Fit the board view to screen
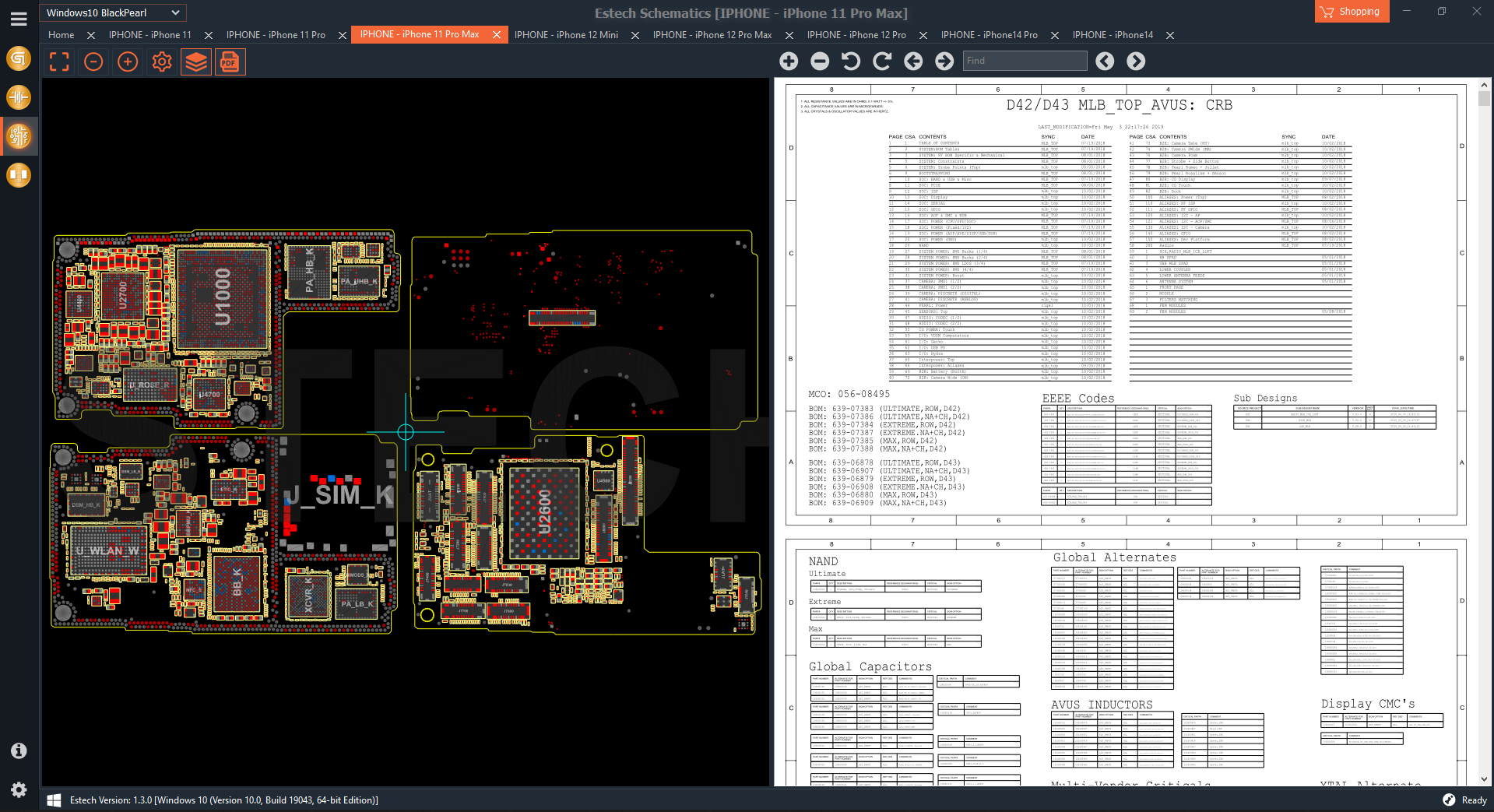This screenshot has height=812, width=1494. coord(59,62)
